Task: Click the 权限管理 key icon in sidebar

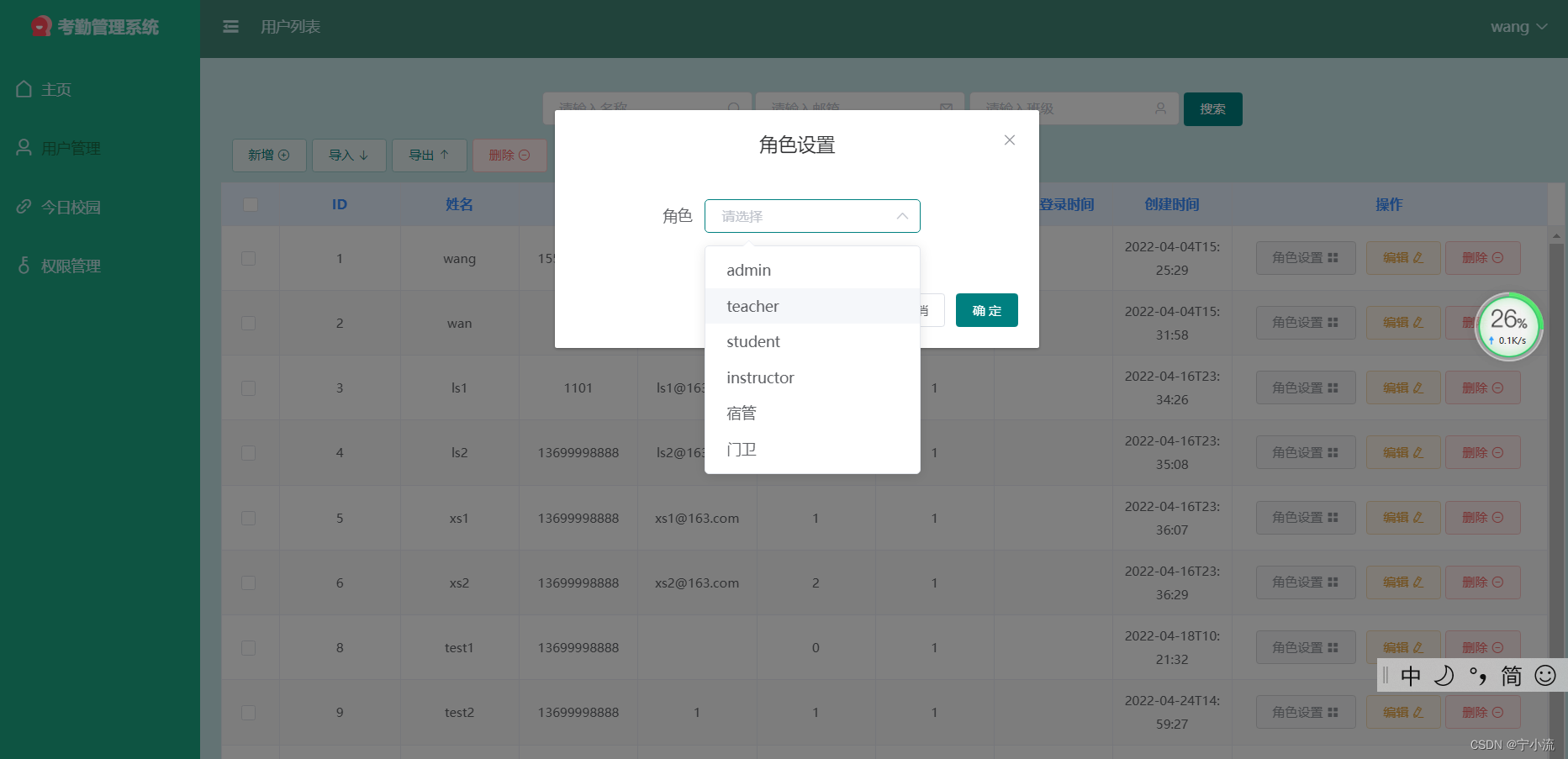Action: (24, 266)
